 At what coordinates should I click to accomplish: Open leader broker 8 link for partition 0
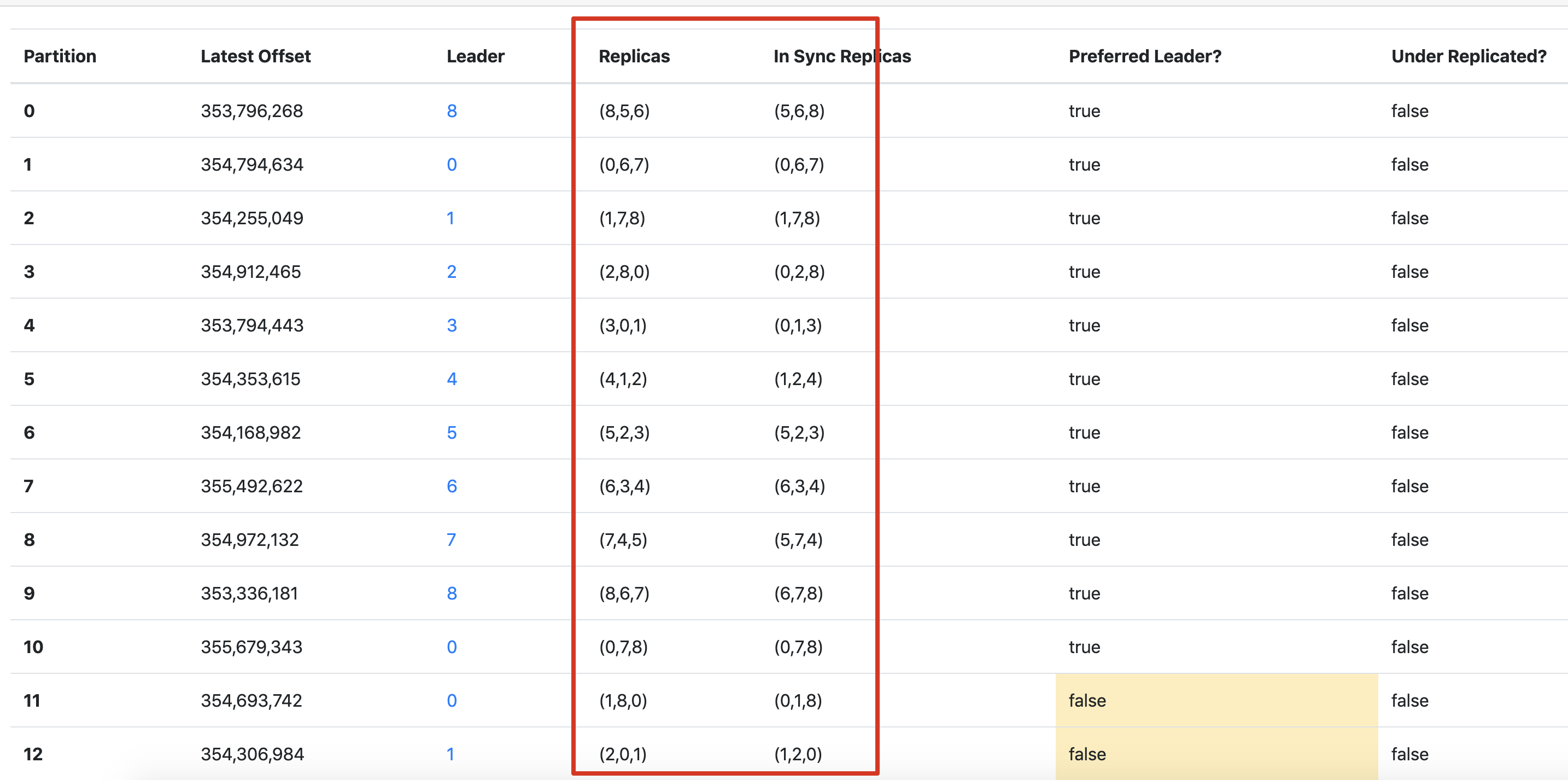[452, 111]
